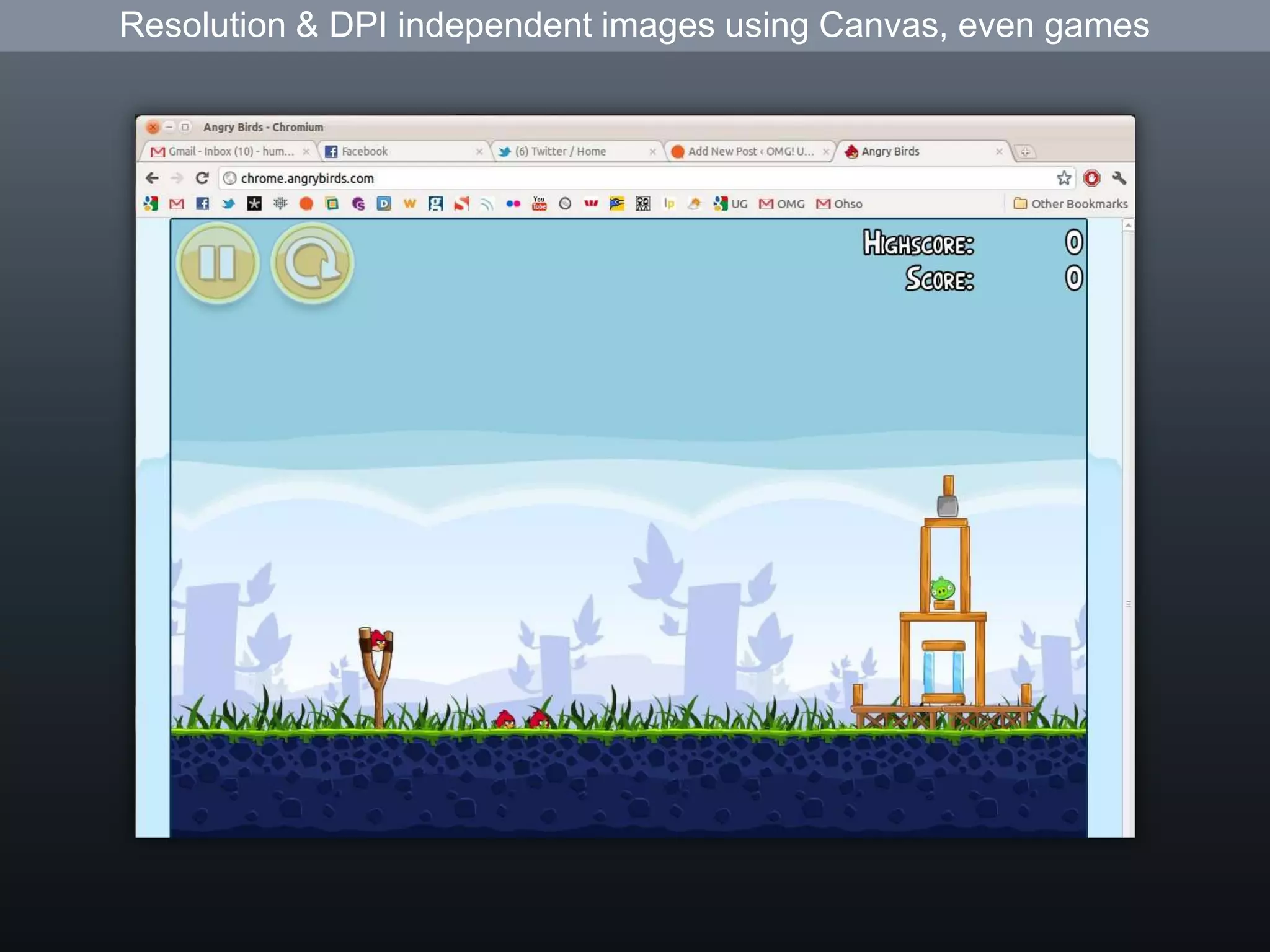Open a new tab

(1025, 152)
